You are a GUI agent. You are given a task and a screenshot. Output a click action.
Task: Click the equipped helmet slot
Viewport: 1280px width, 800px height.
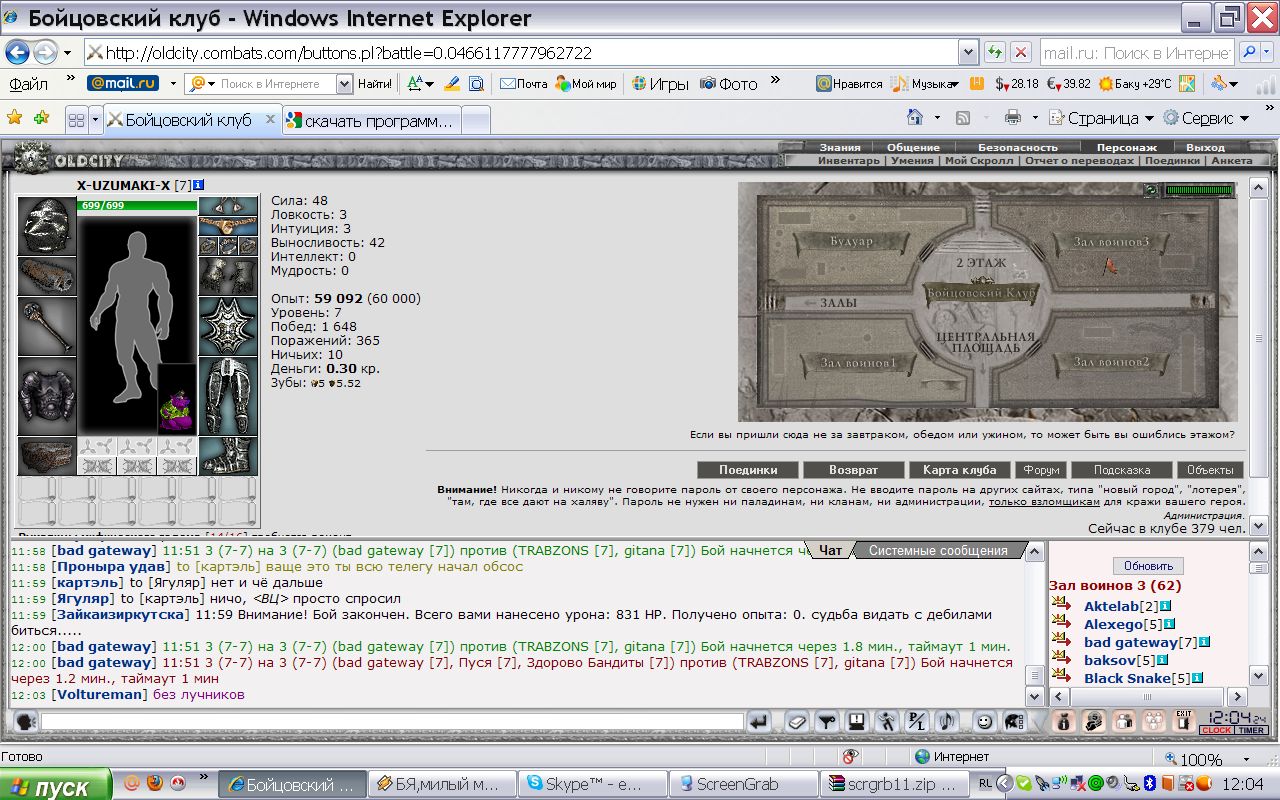click(x=48, y=226)
